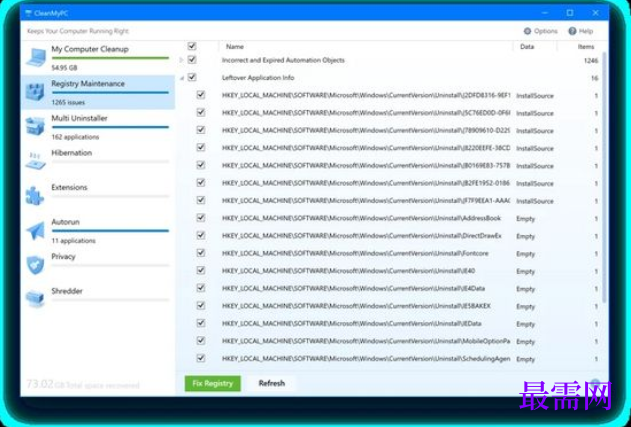
Task: Uncheck Incorrect and Expired Automation Objects
Action: point(192,60)
